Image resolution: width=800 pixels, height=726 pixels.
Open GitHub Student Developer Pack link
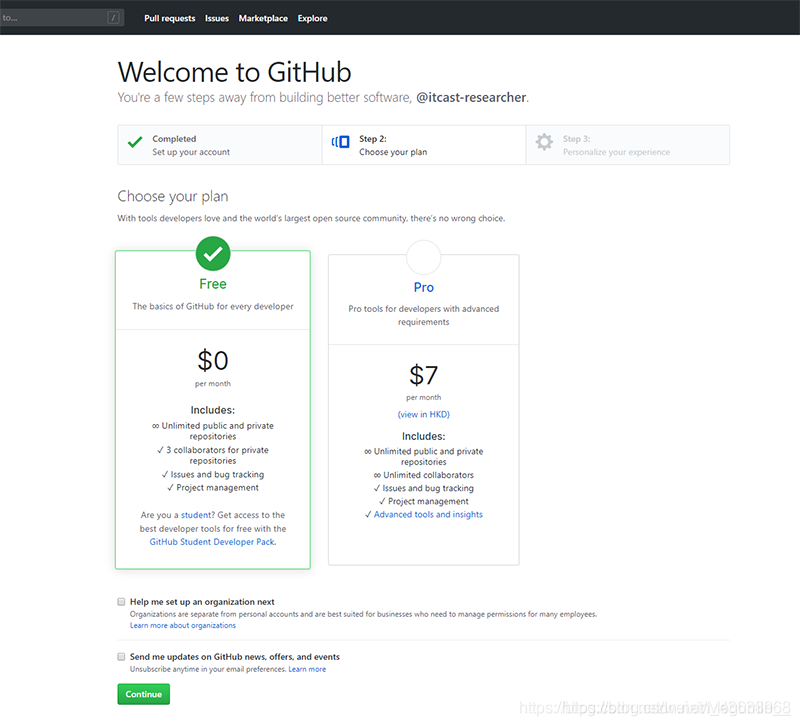pos(212,542)
